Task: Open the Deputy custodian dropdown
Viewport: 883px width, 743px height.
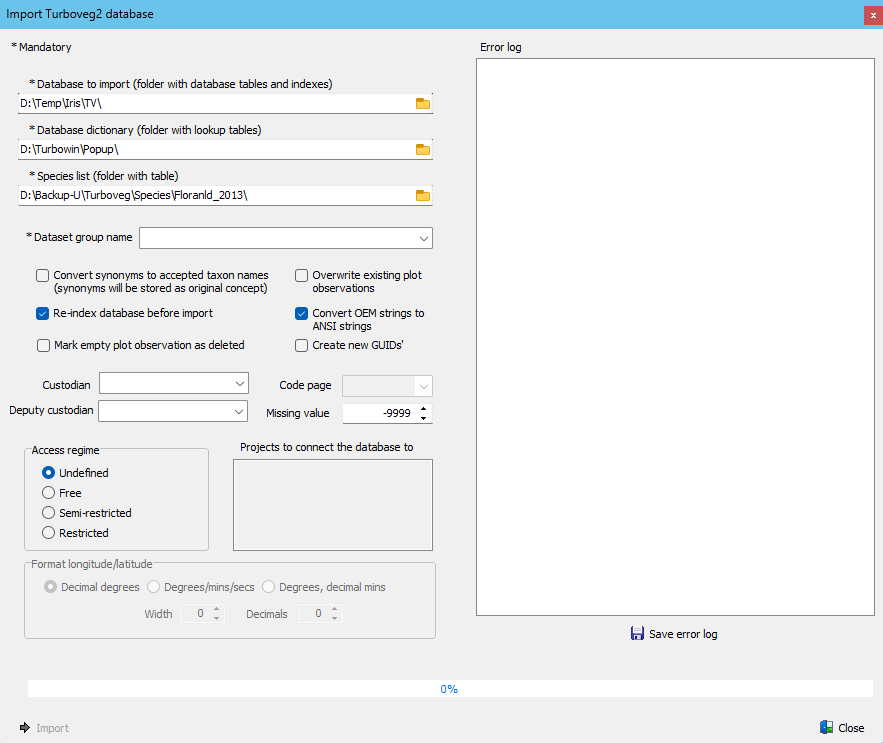Action: (239, 411)
